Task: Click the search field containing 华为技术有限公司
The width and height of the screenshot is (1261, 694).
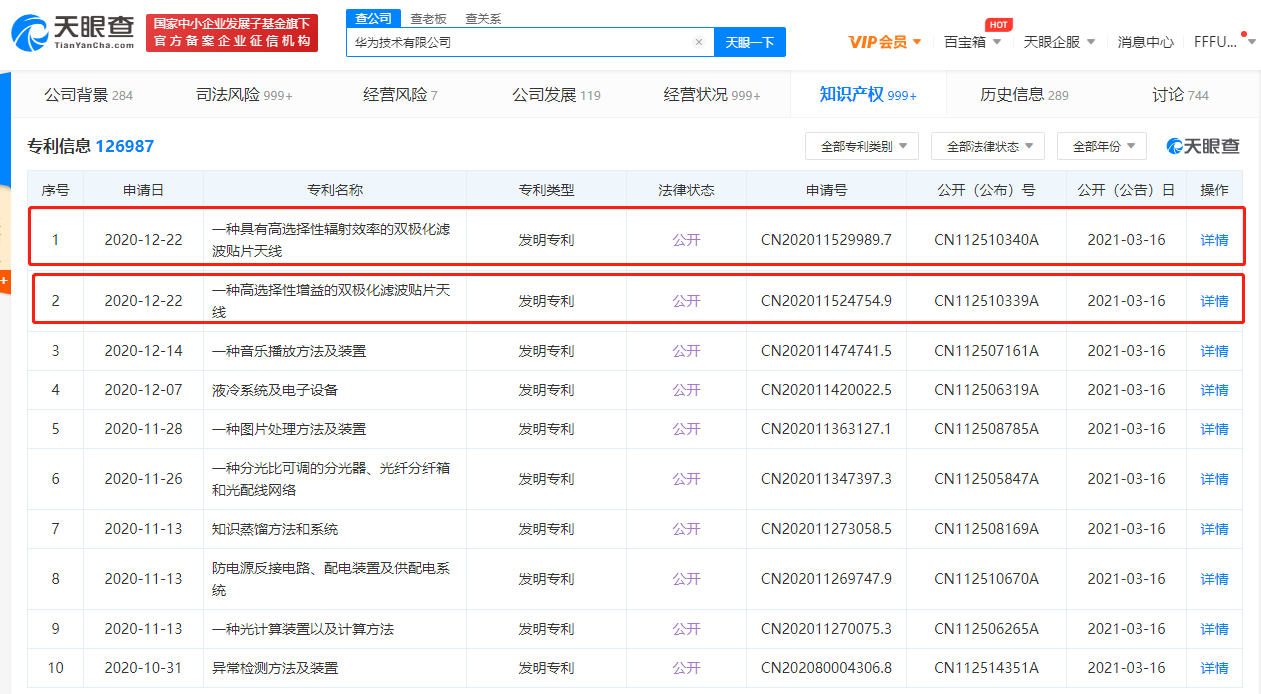Action: click(530, 42)
